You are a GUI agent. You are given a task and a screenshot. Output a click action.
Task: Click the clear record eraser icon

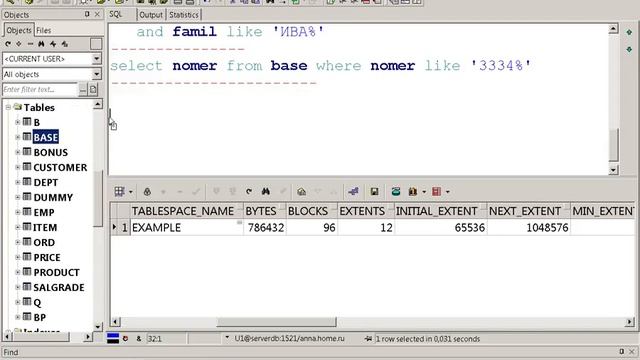[x=302, y=191]
